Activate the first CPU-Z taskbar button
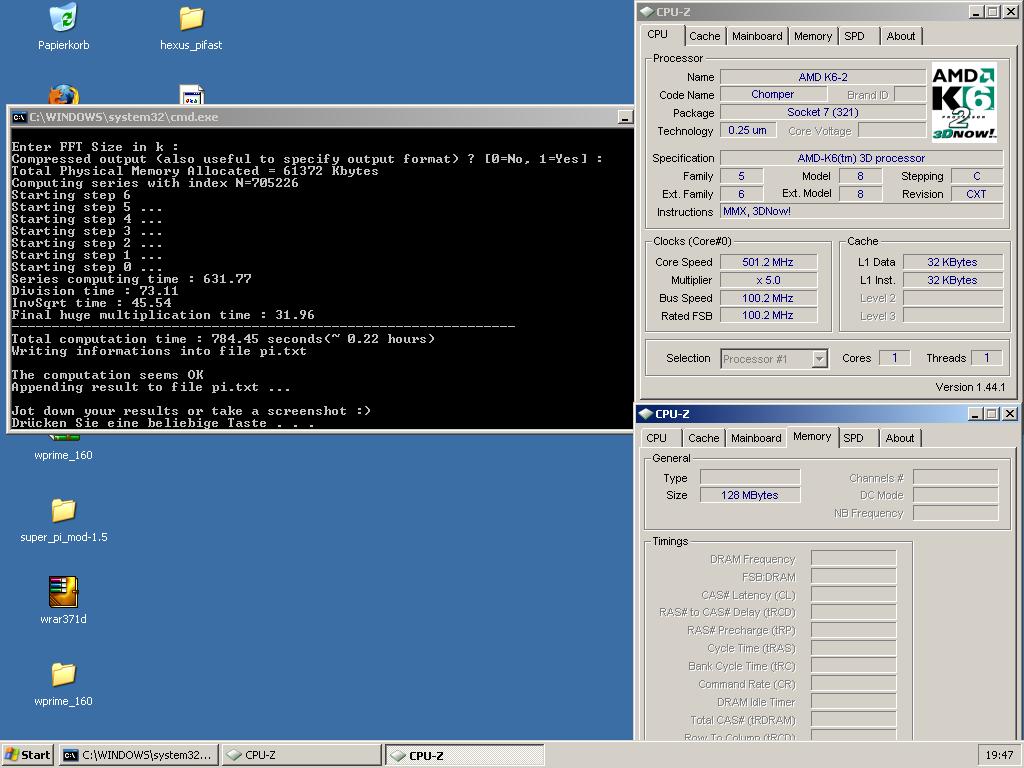 coord(301,755)
